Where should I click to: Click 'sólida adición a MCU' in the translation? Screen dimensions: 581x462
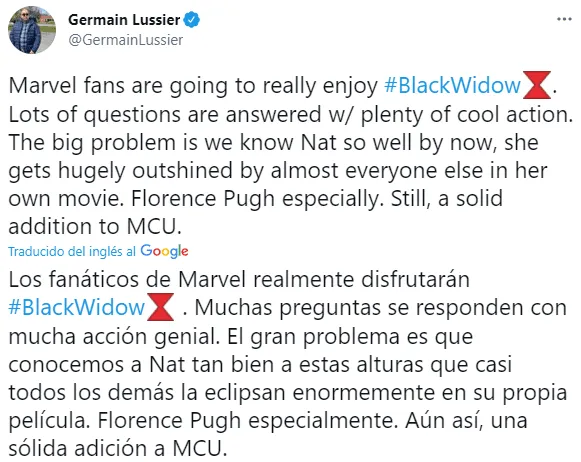pyautogui.click(x=117, y=448)
